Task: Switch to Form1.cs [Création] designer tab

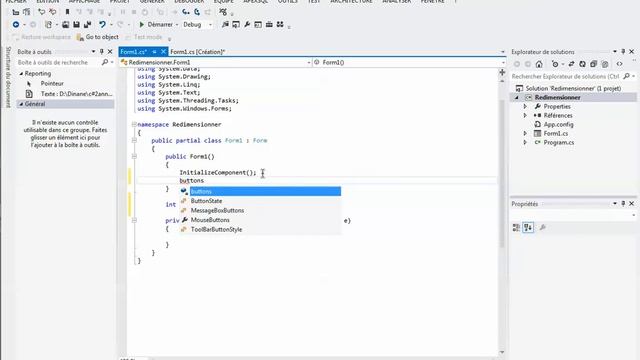Action: 198,52
